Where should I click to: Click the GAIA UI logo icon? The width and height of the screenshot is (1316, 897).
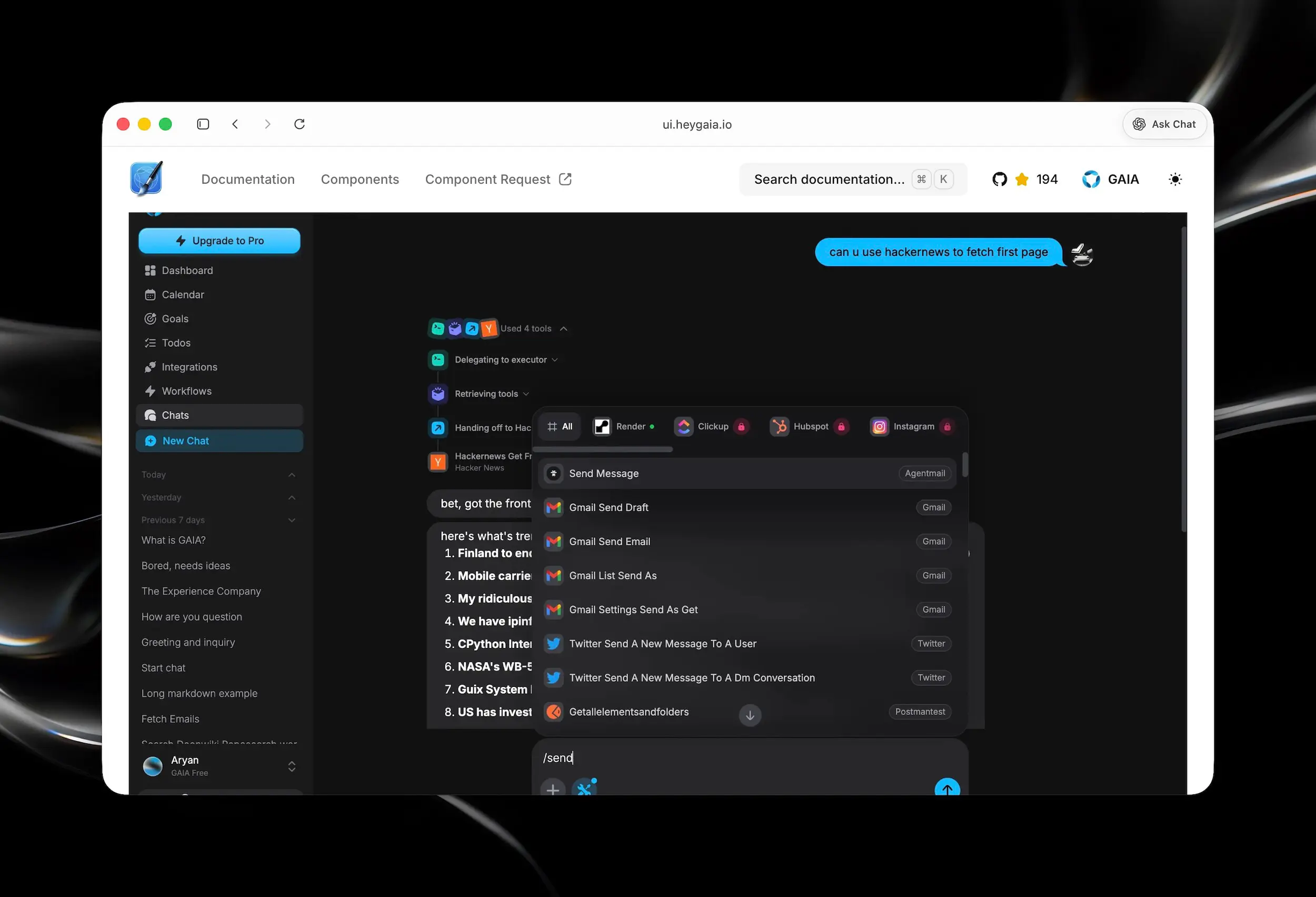(146, 178)
